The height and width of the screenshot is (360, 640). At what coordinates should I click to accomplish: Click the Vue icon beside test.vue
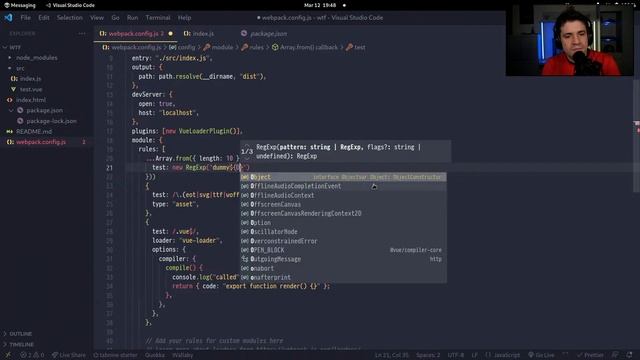(x=14, y=89)
